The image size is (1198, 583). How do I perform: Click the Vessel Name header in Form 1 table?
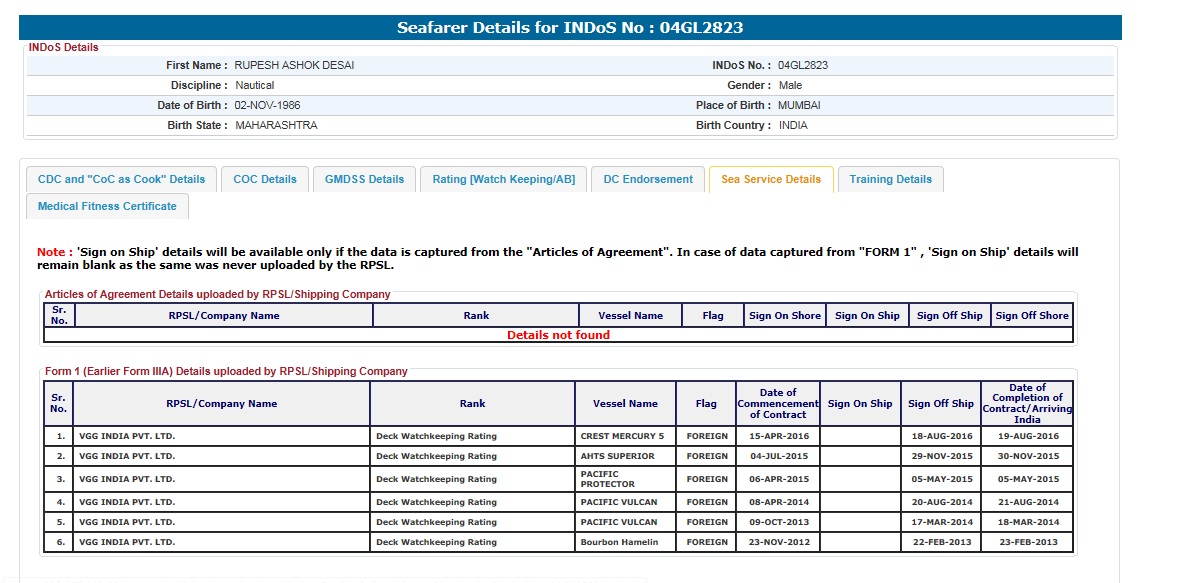point(625,404)
